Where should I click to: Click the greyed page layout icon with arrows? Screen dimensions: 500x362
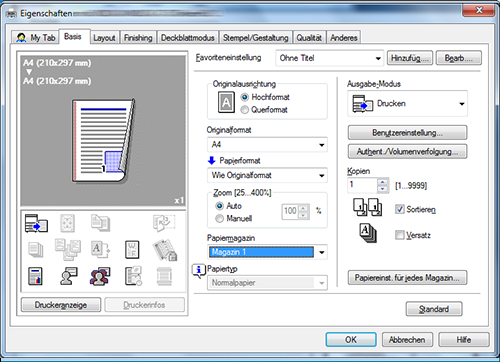(67, 223)
